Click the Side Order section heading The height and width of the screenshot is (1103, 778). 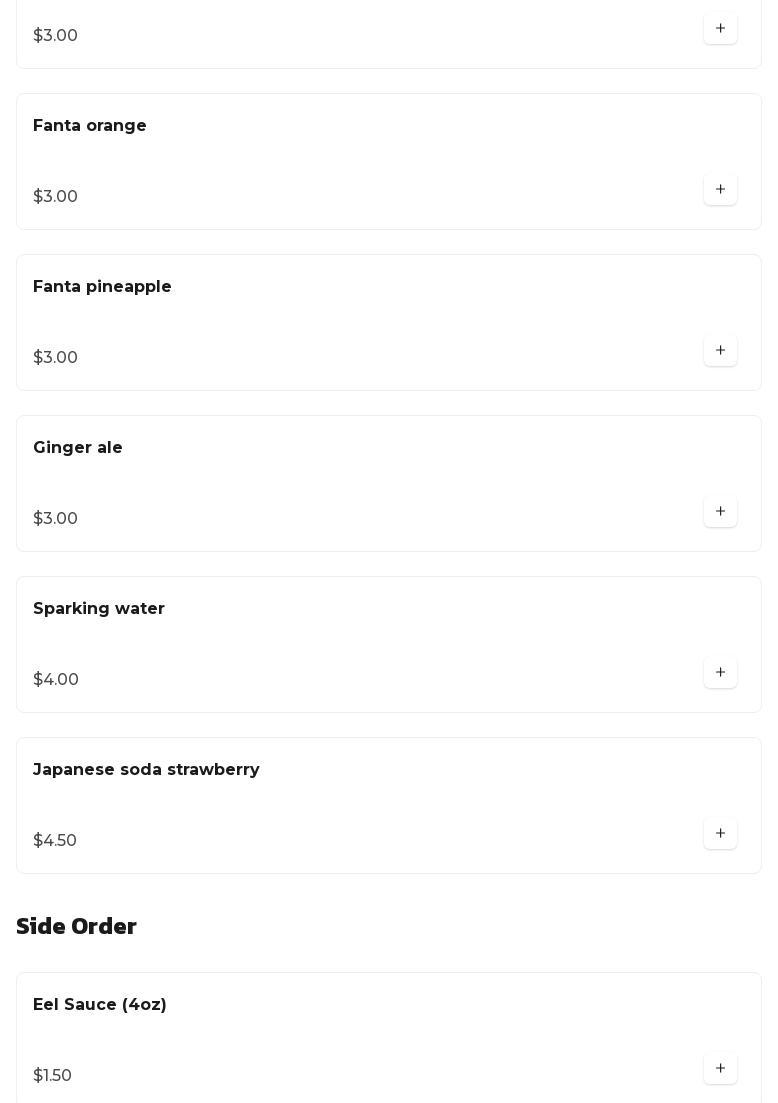(x=76, y=926)
